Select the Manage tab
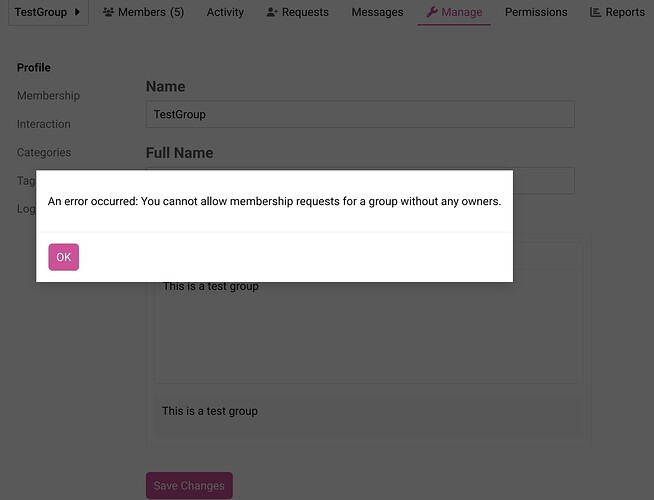The image size is (654, 500). pos(454,12)
